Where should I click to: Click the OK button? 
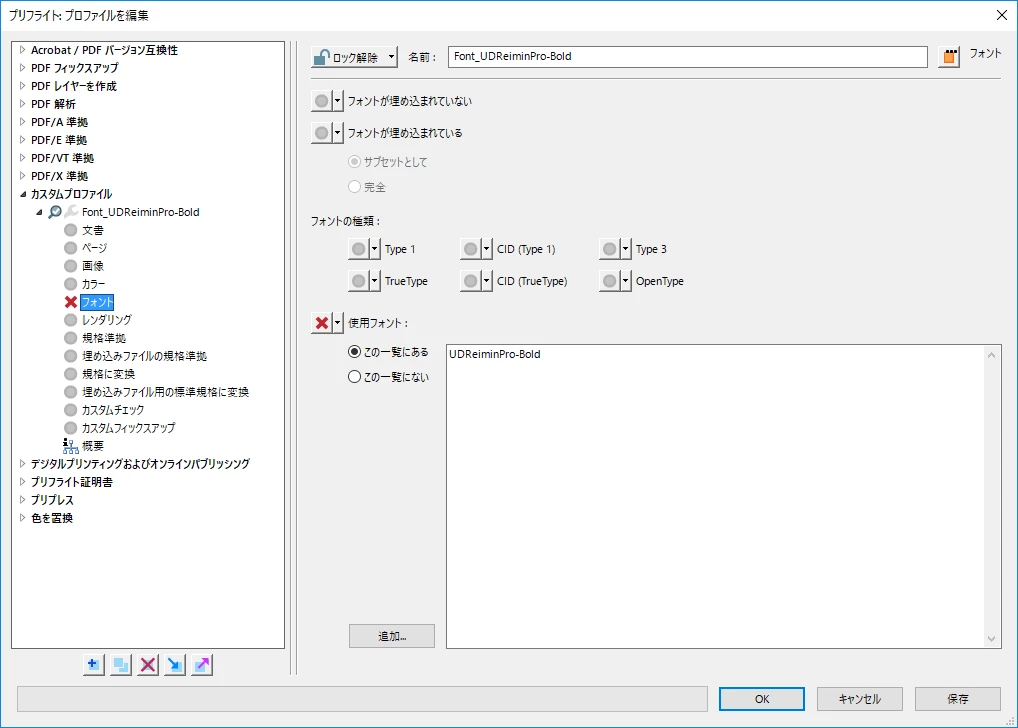762,699
